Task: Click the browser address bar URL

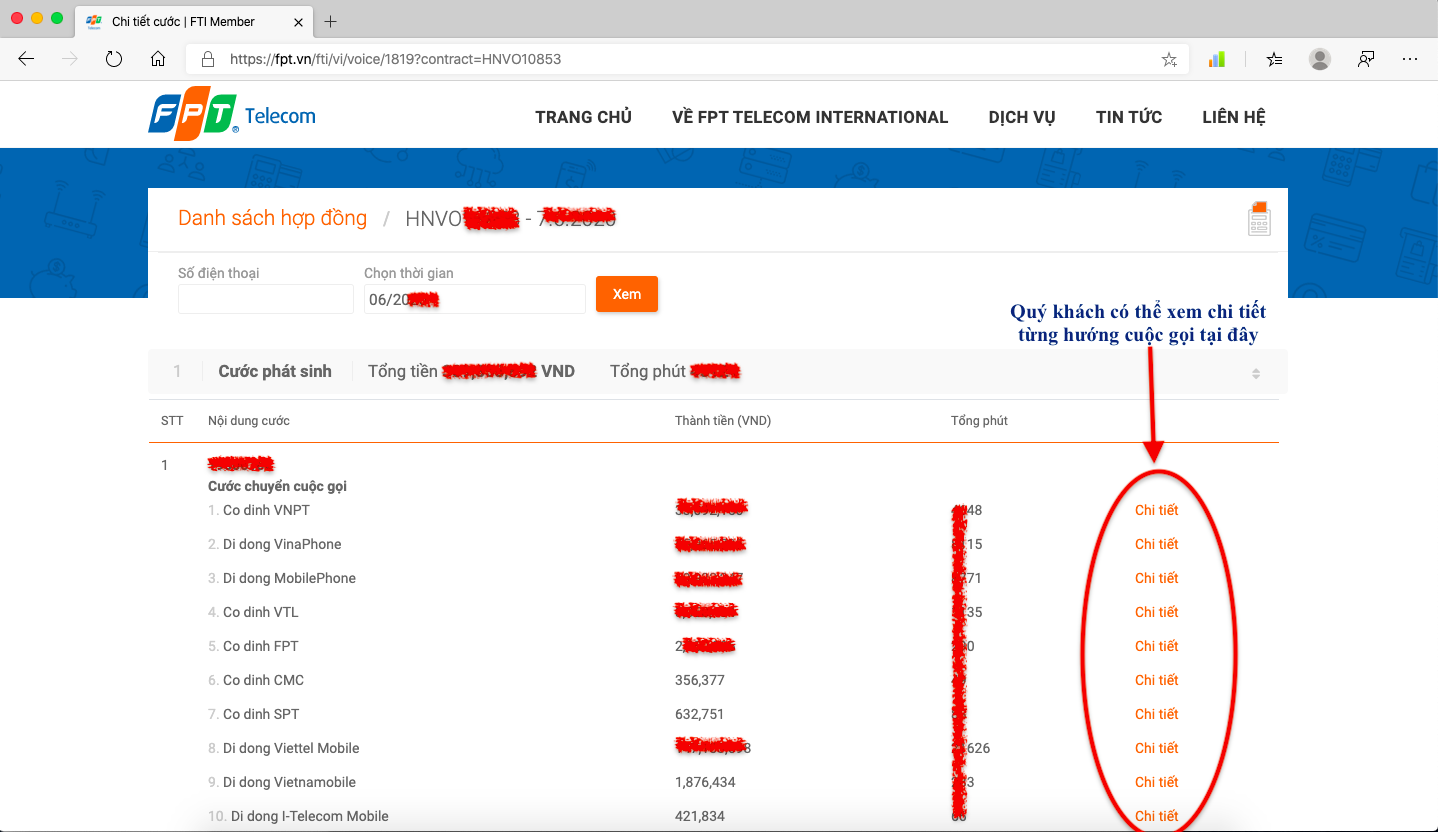Action: click(395, 59)
